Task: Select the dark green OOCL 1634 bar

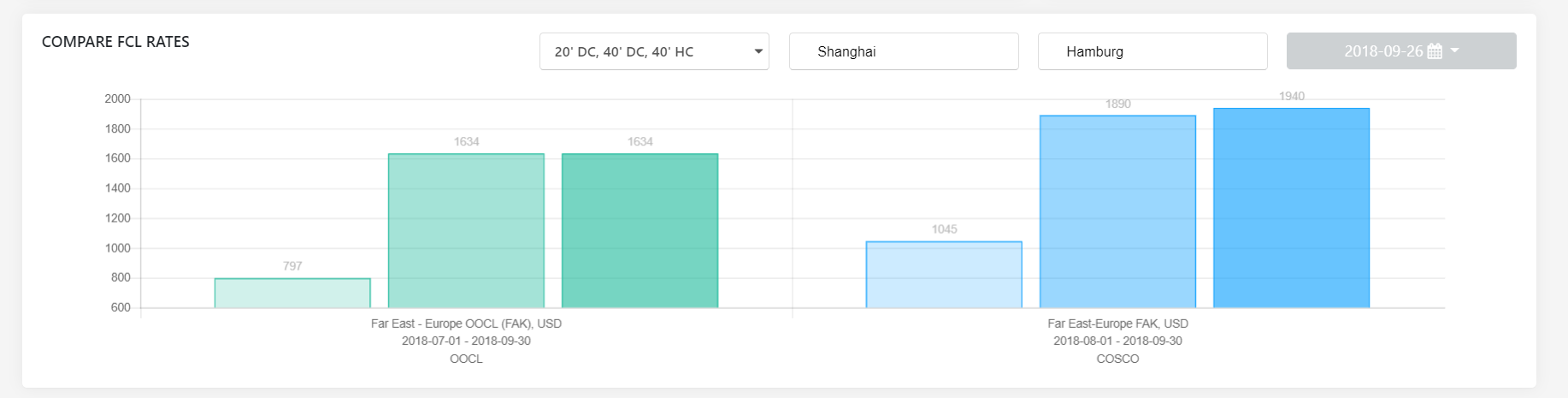Action: click(x=640, y=230)
